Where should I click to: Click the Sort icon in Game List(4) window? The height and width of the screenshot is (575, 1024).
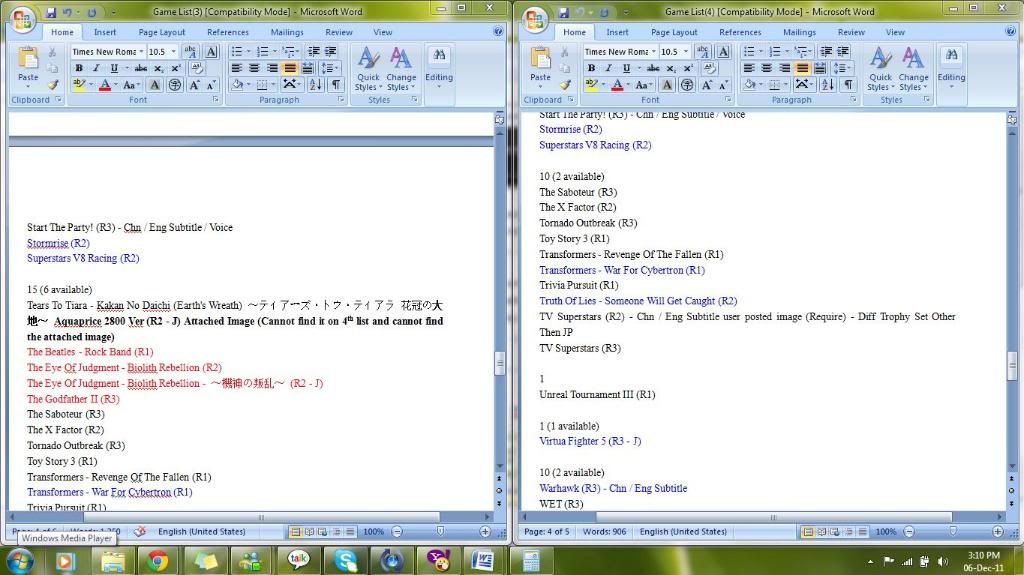[827, 85]
